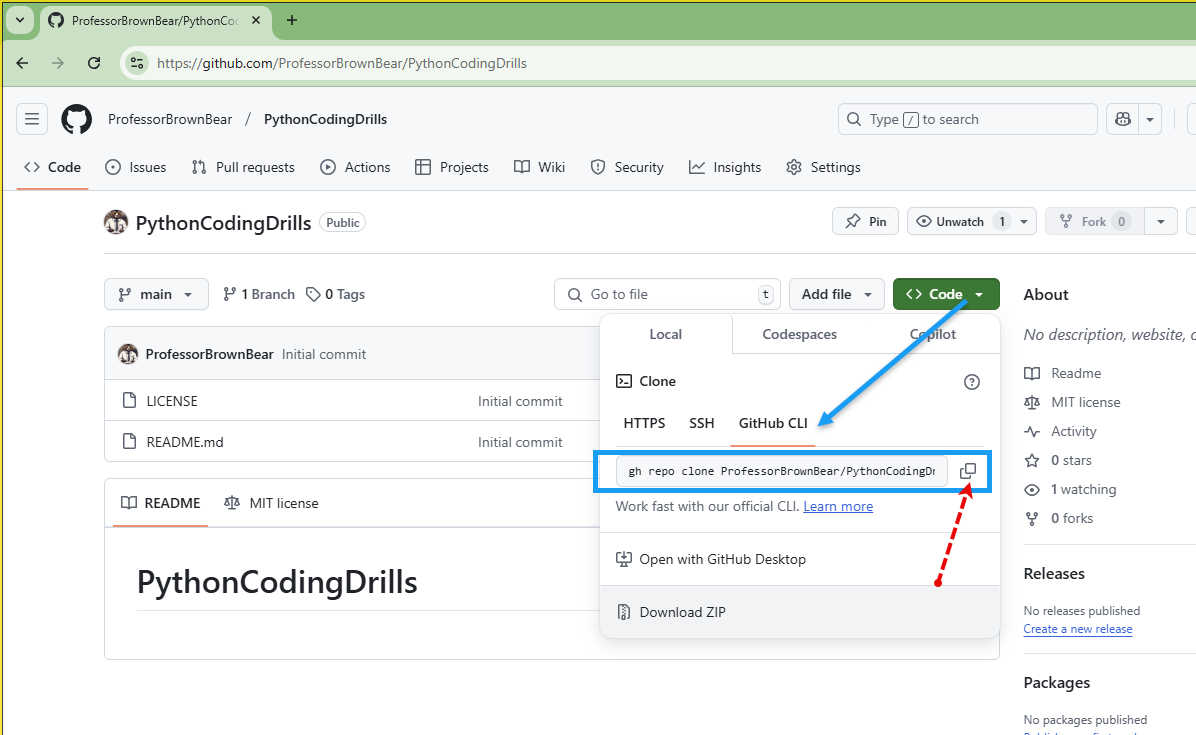Screen dimensions: 1196x735
Task: Open the Projects tab
Action: point(452,167)
